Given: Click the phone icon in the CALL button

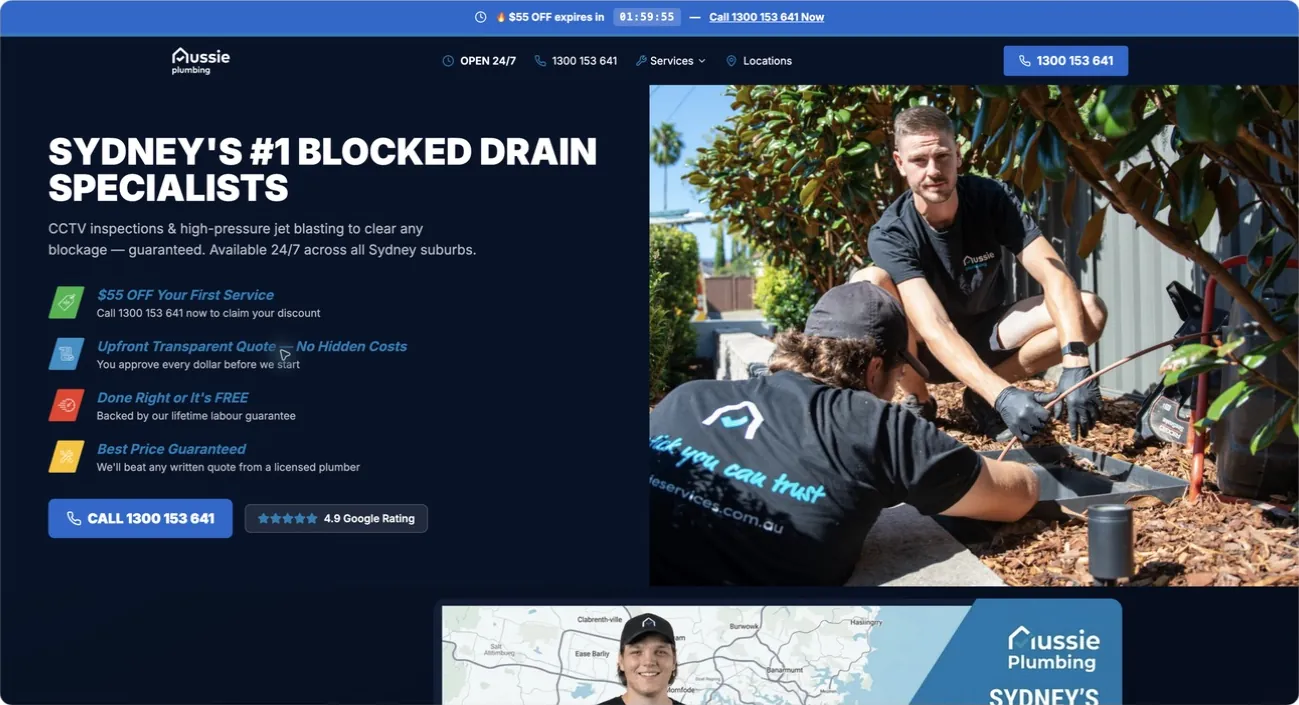Looking at the screenshot, I should (x=74, y=519).
